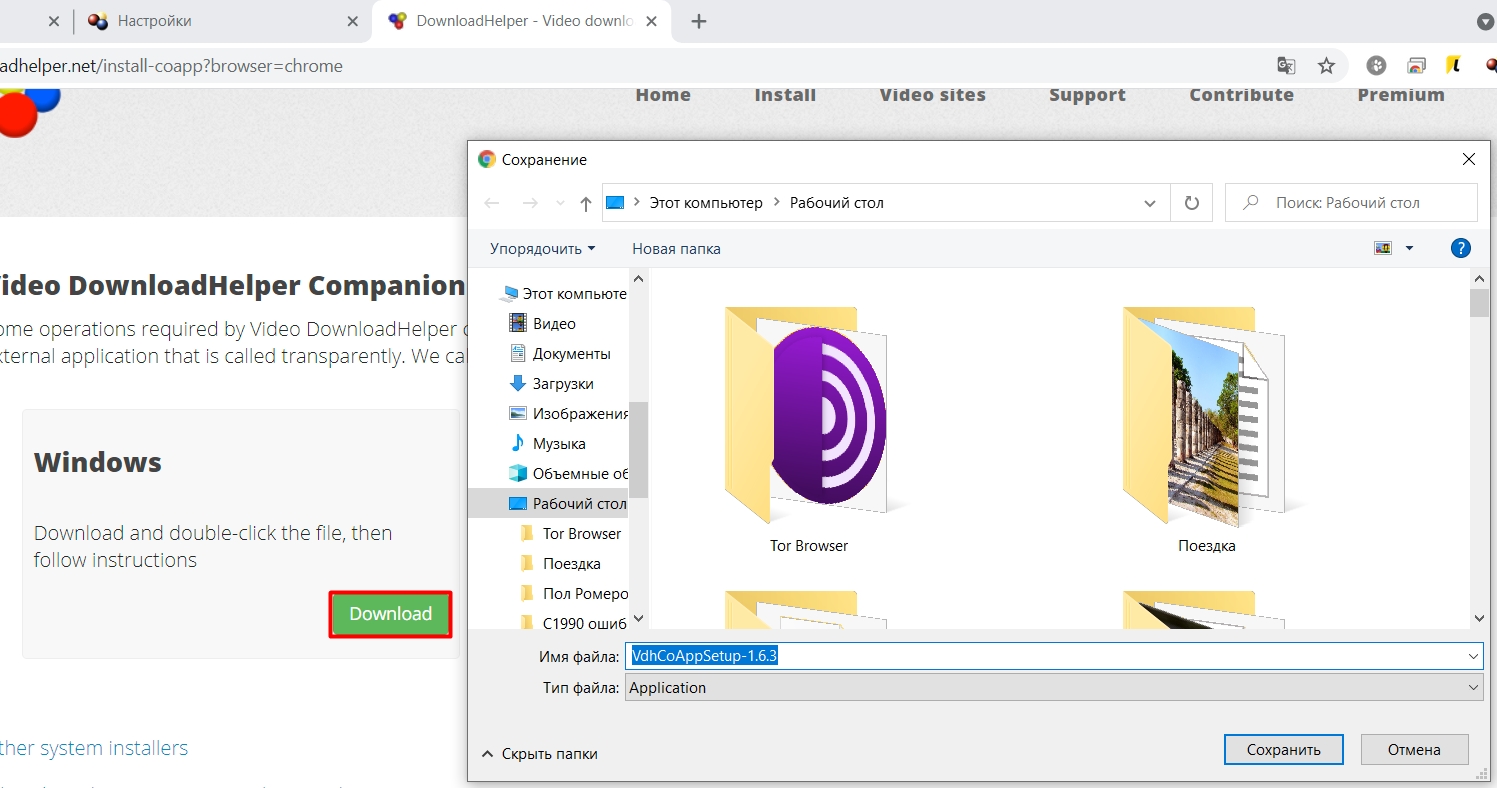Close the Сохранение dialog window
The height and width of the screenshot is (788, 1497).
click(1469, 159)
